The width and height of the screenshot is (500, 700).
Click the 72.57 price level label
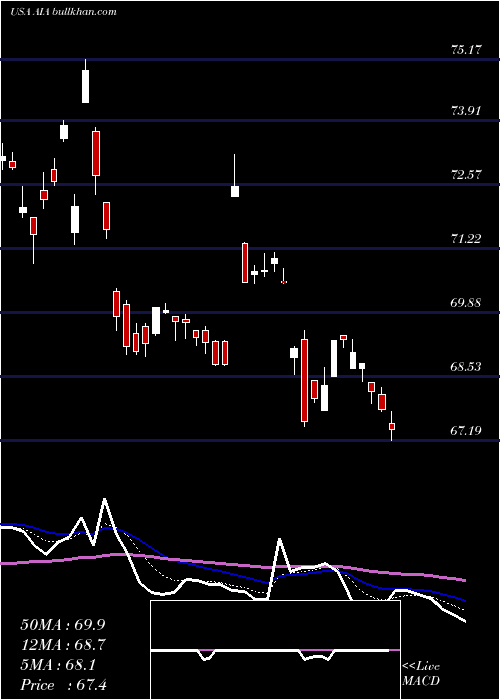coord(466,175)
